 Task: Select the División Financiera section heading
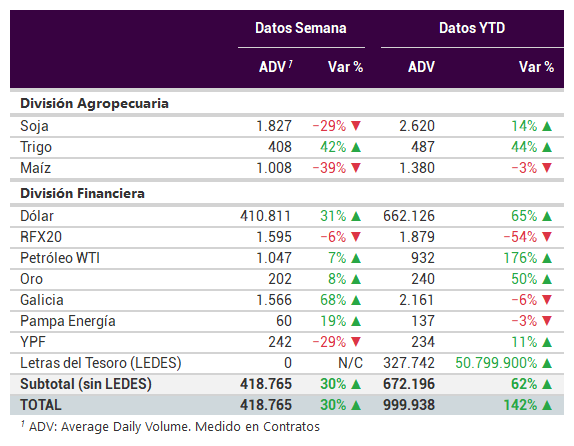[82, 193]
